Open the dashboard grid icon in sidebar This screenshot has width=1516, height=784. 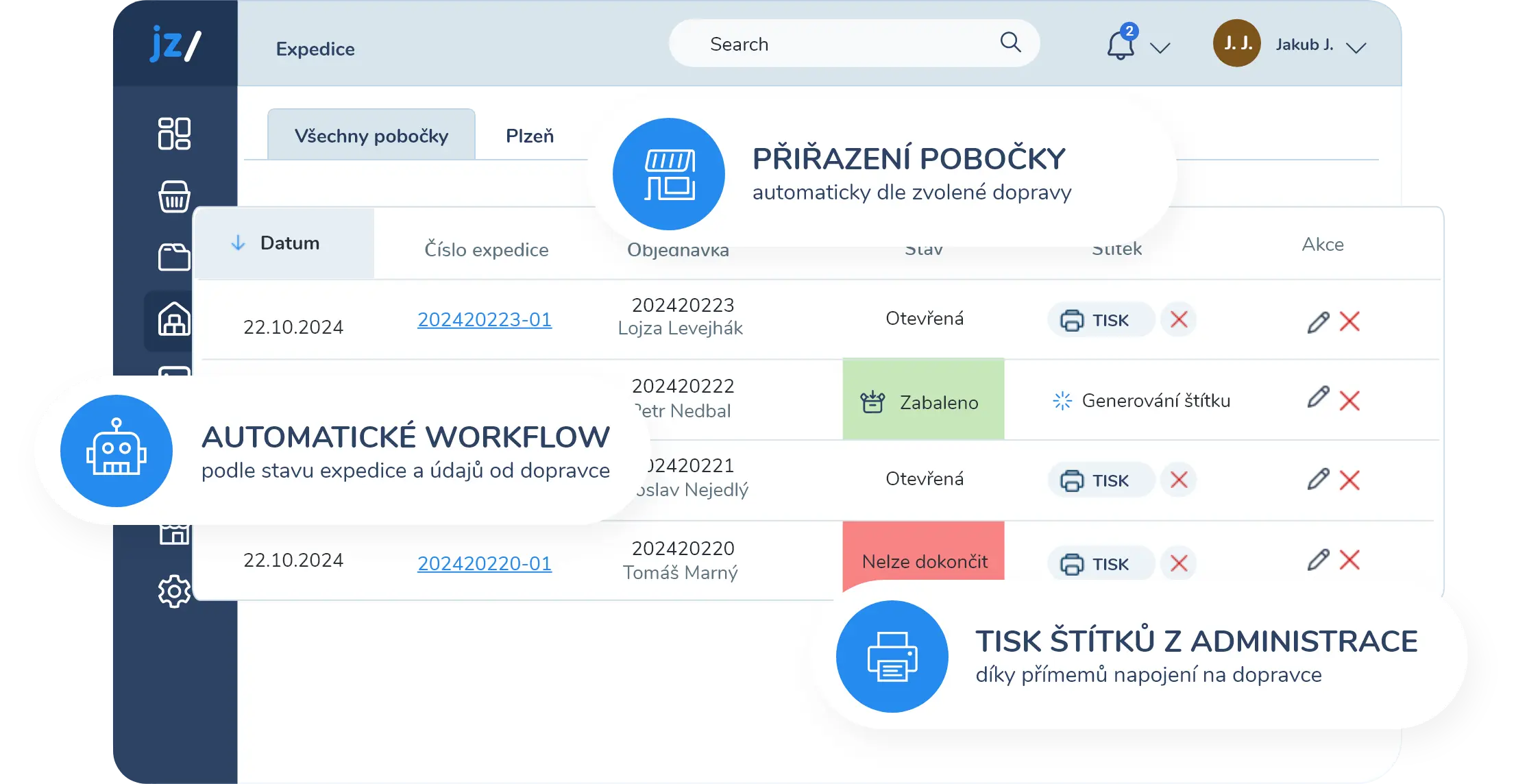pos(174,134)
